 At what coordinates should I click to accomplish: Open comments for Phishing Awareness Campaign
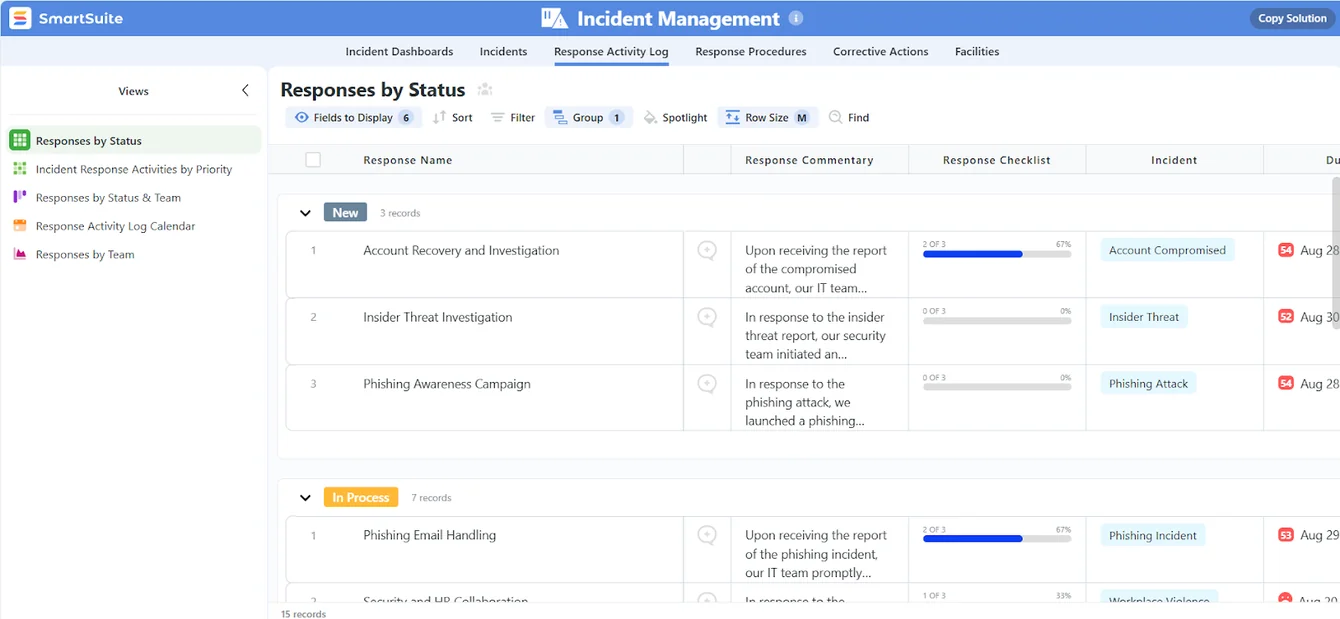(x=707, y=384)
